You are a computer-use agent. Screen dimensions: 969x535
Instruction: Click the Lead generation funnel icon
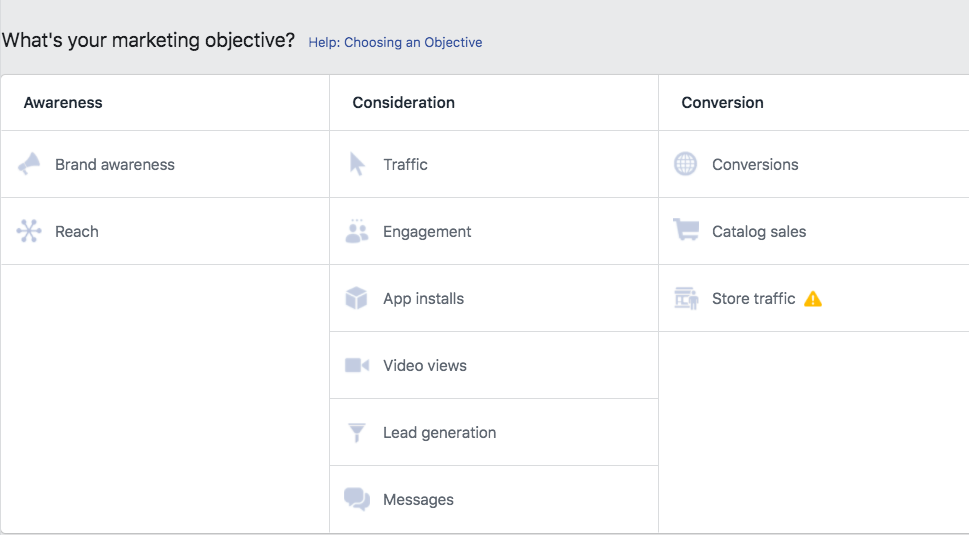click(357, 432)
